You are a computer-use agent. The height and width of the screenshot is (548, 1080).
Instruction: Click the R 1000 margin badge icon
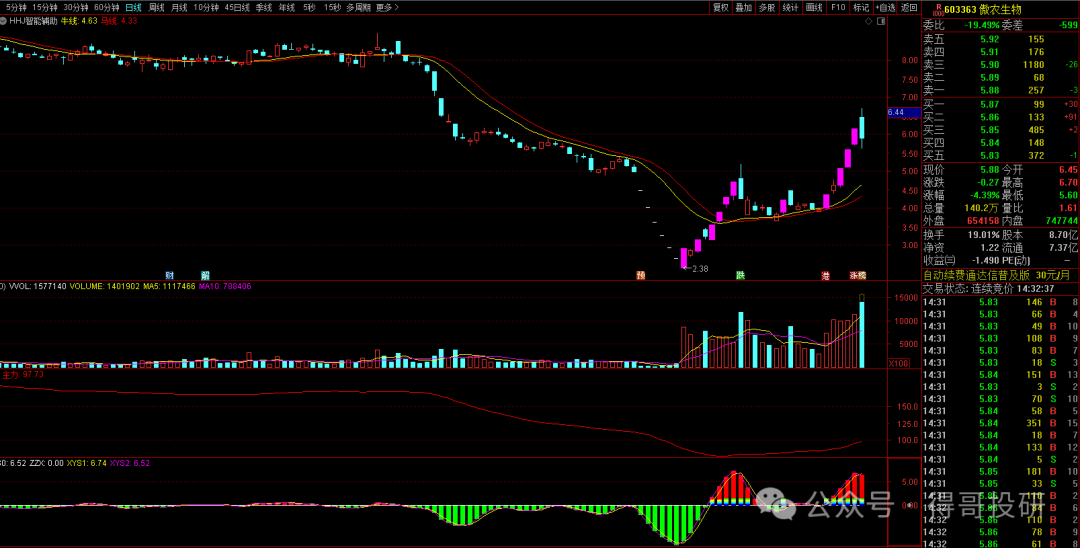point(938,10)
